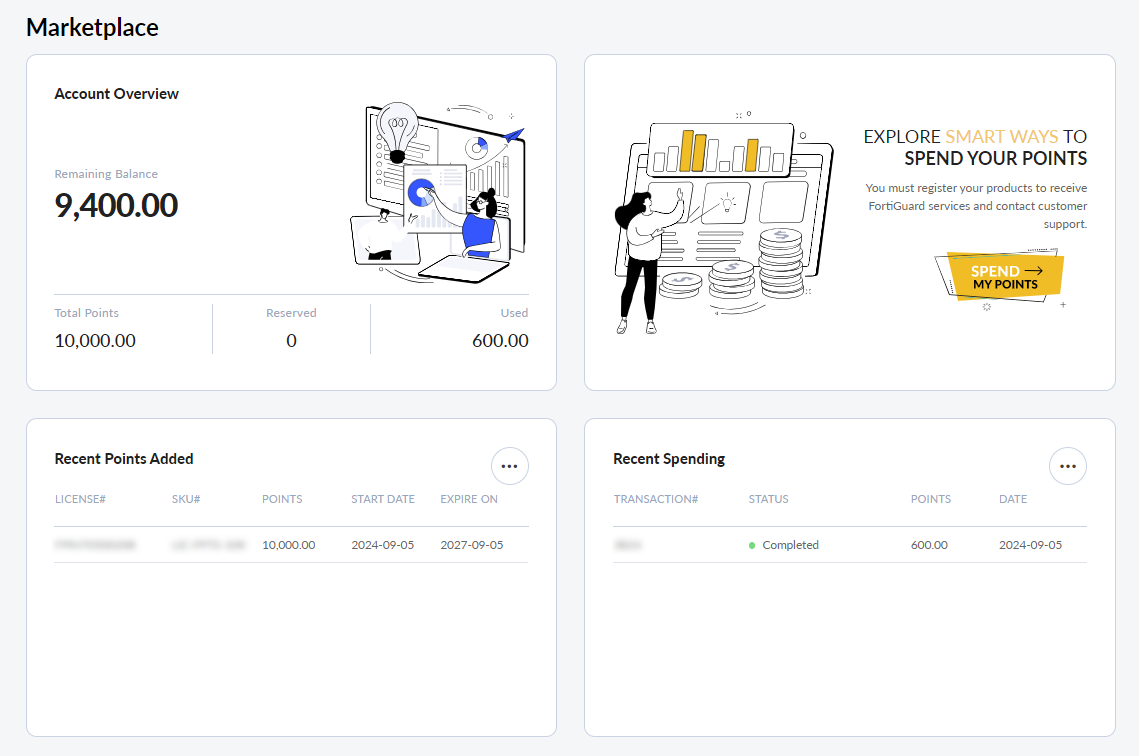The height and width of the screenshot is (756, 1139).
Task: Click the LICENSE# column header
Action: click(x=81, y=500)
